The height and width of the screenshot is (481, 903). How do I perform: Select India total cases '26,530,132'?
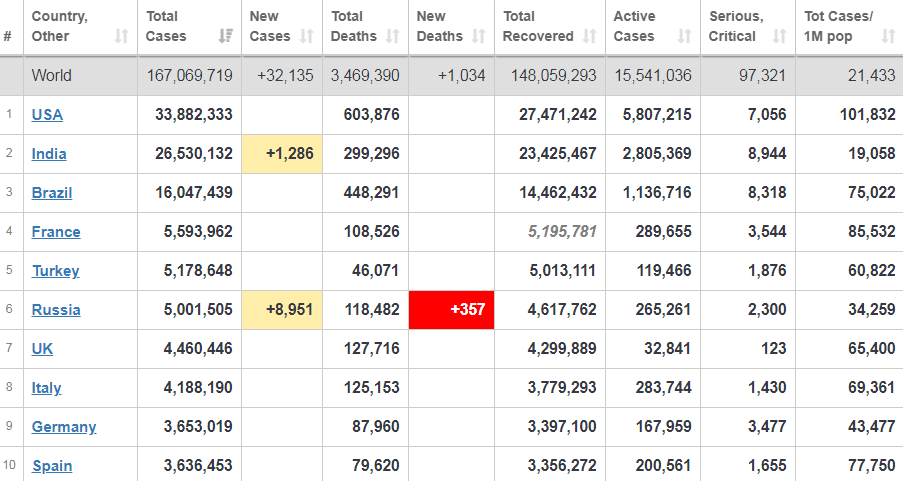click(x=194, y=154)
